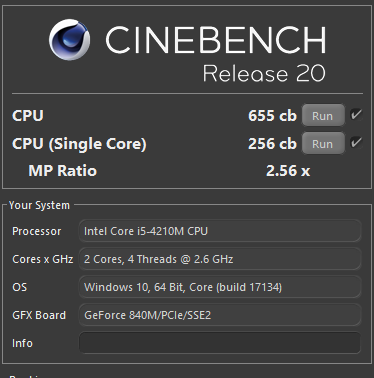Screen dimensions: 374x378
Task: Click the CPU row label
Action: tap(28, 116)
